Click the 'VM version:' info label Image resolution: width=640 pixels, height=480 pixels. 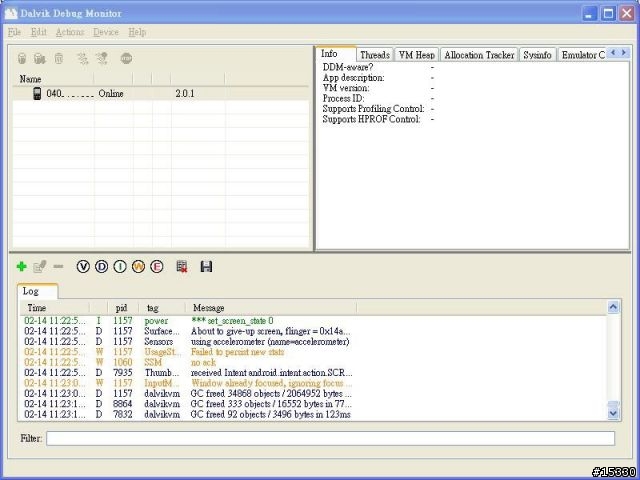(x=346, y=88)
